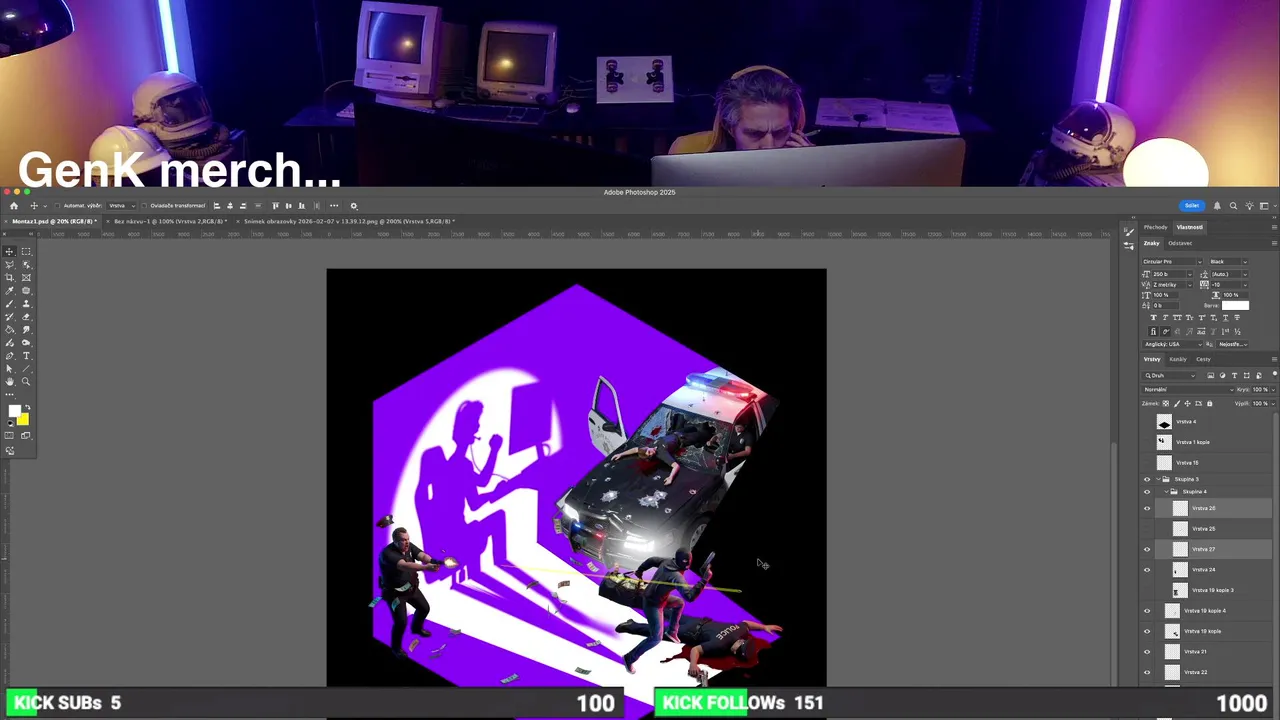Toggle visibility of Vrstva 21
Screen dimensions: 1280x720
(1147, 652)
